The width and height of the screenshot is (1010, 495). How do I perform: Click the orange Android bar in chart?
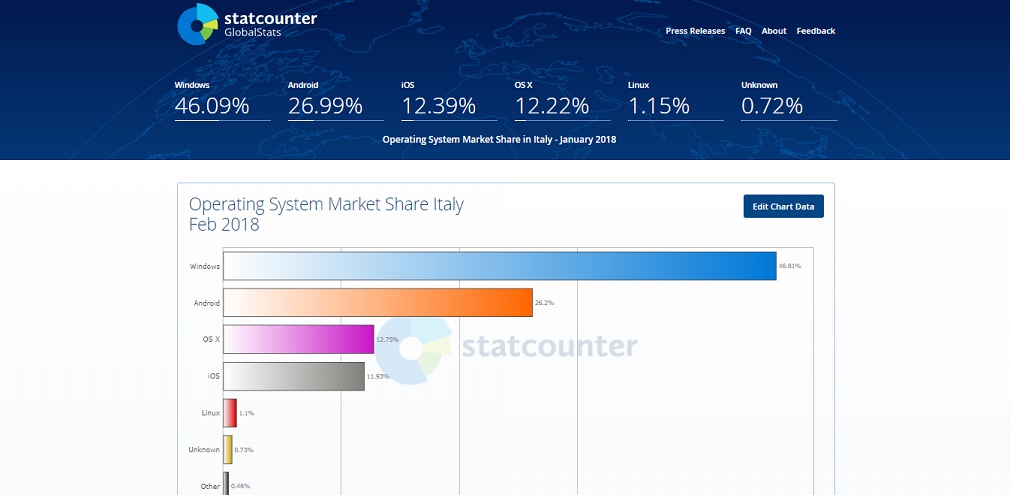tap(378, 302)
